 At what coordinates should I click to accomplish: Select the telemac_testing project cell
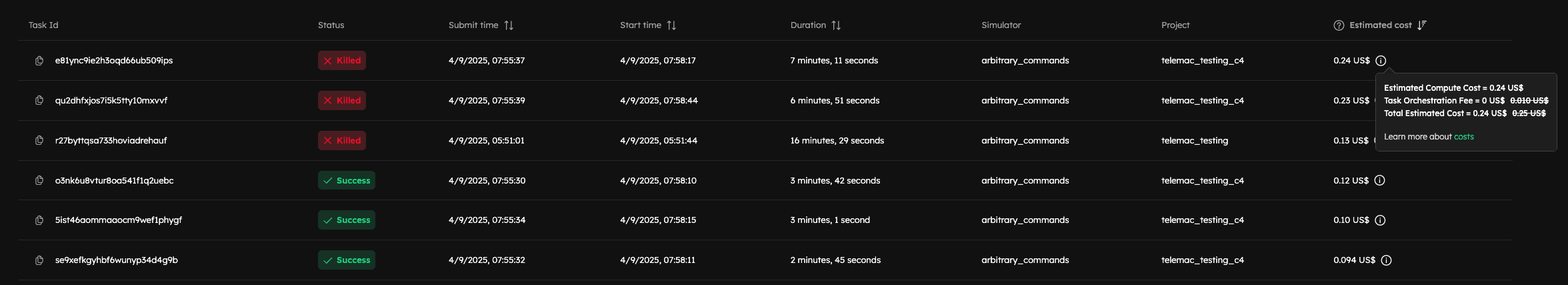[x=1194, y=141]
